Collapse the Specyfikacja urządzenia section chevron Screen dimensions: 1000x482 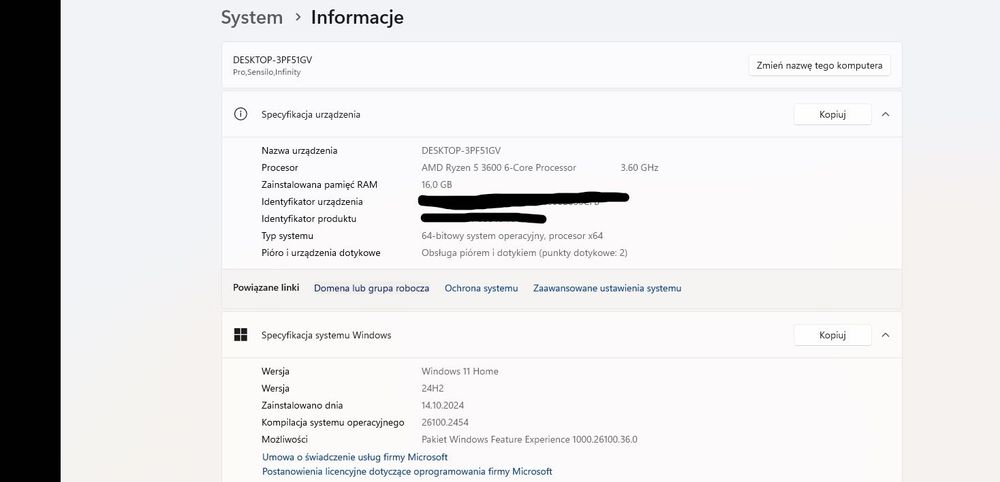coord(885,114)
